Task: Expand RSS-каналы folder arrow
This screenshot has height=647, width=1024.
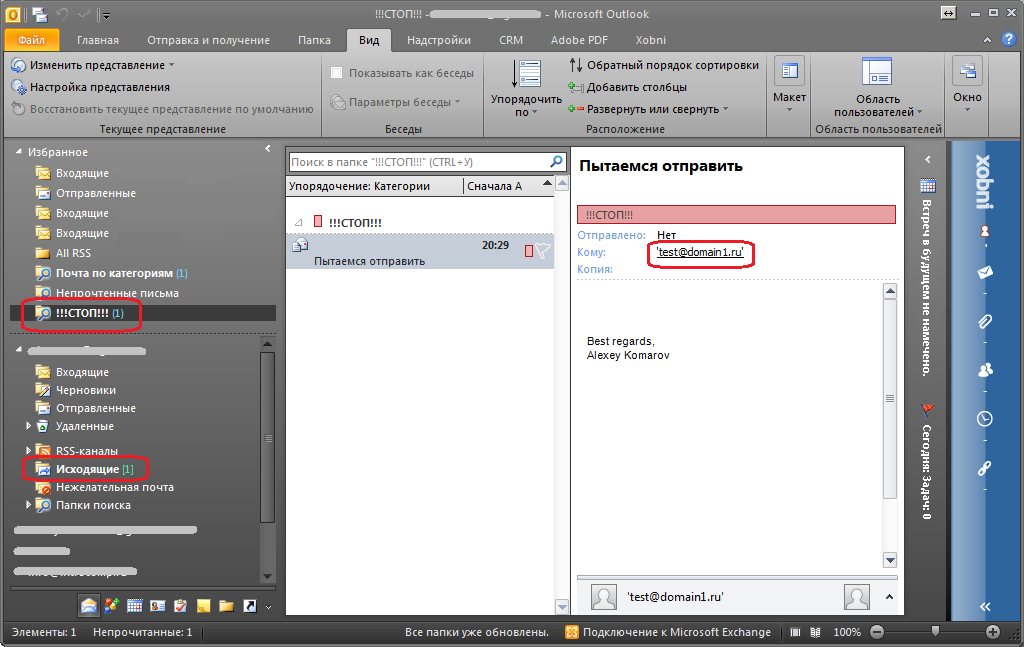Action: pyautogui.click(x=28, y=450)
